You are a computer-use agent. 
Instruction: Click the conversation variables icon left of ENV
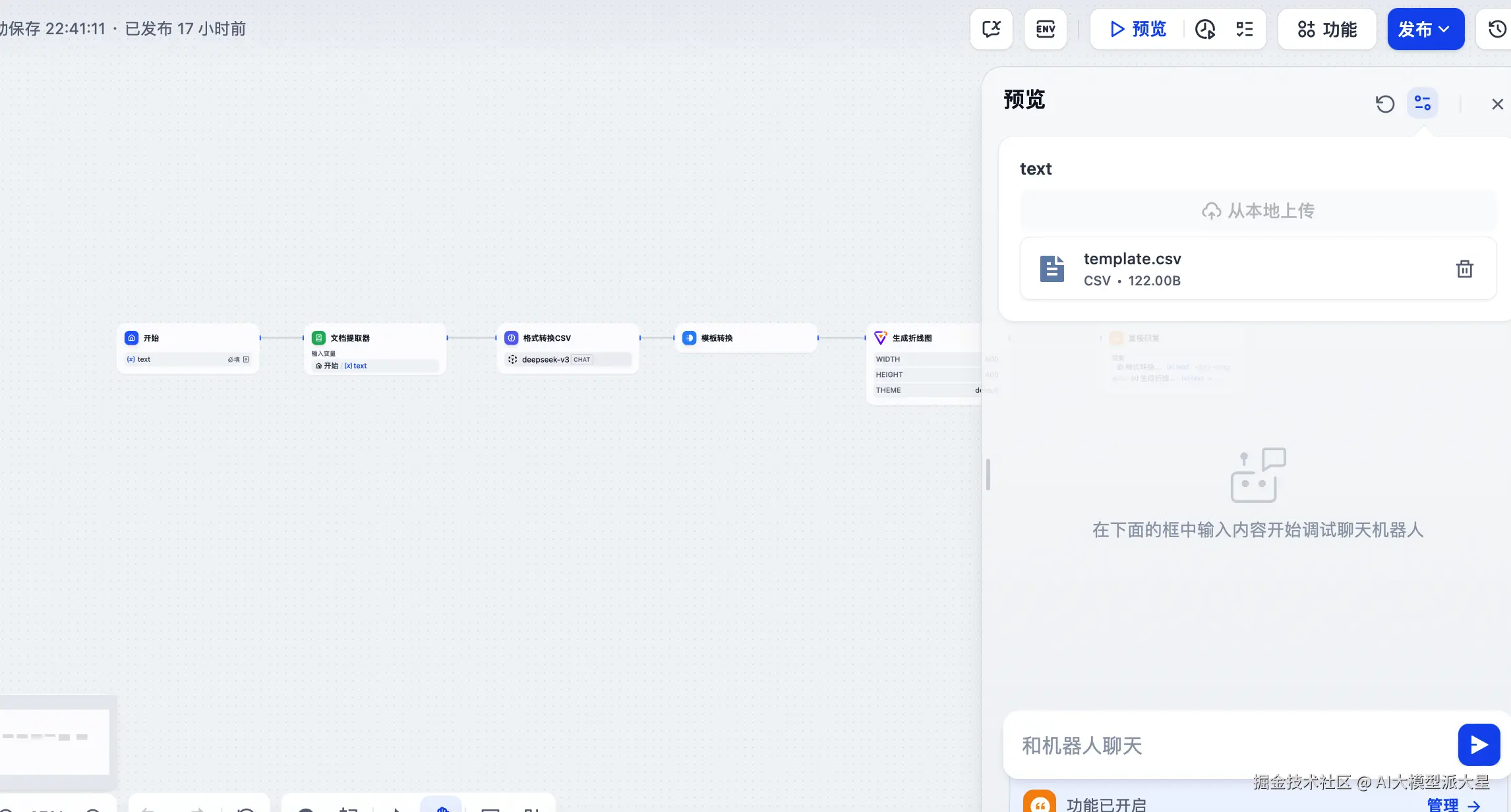coord(991,29)
